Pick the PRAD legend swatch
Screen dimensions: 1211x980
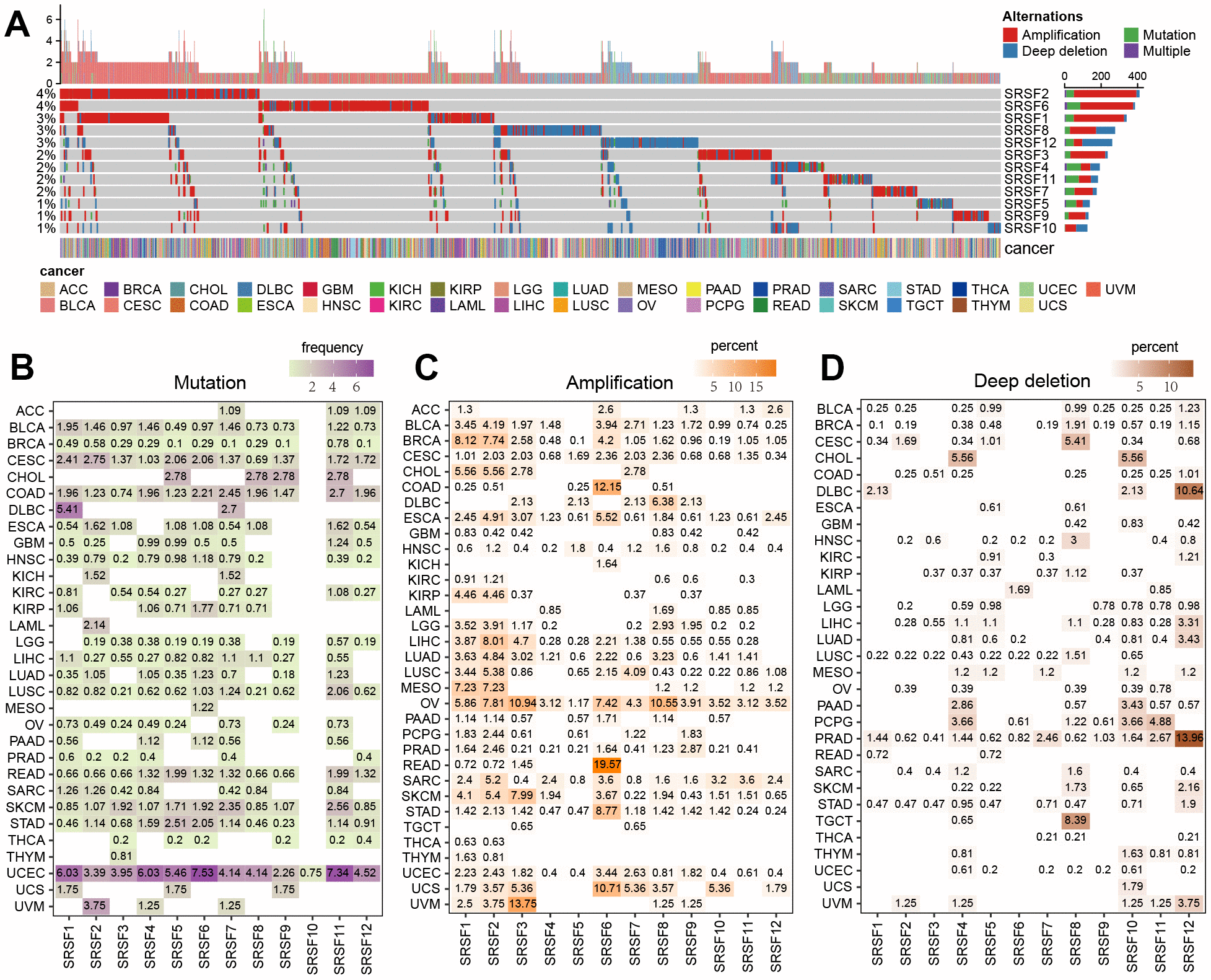[761, 289]
